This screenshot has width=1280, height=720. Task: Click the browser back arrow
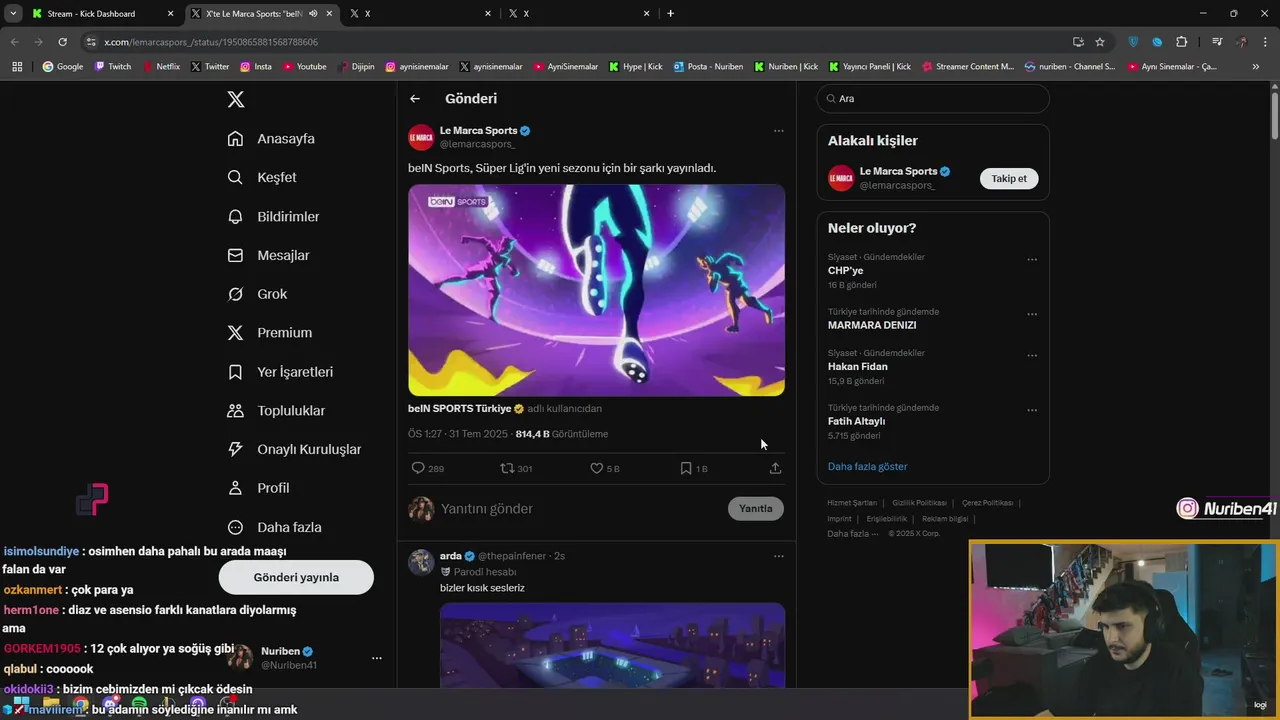point(14,42)
